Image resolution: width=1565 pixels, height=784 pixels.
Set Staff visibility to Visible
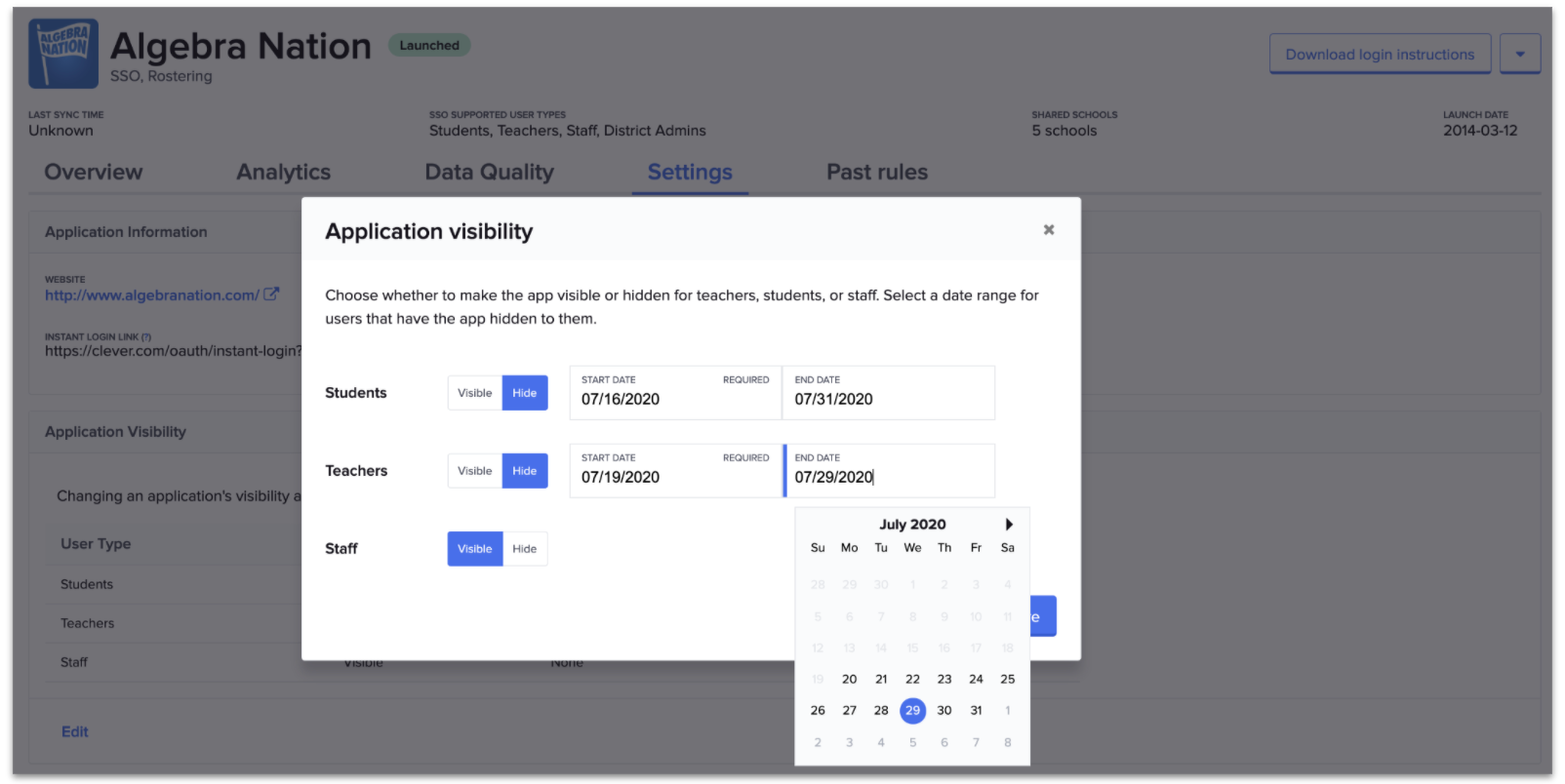click(x=475, y=549)
